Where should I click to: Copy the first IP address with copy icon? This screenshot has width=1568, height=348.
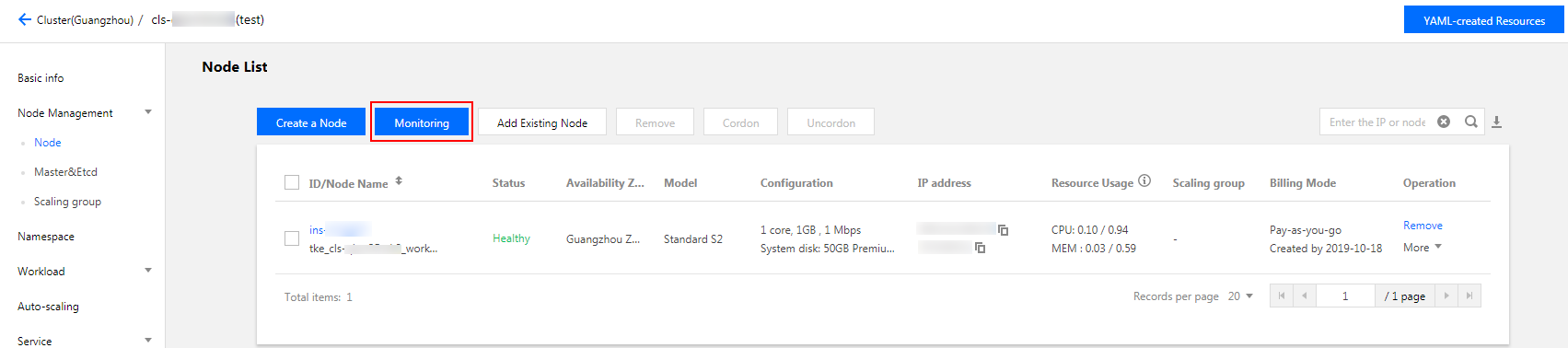click(x=1004, y=229)
